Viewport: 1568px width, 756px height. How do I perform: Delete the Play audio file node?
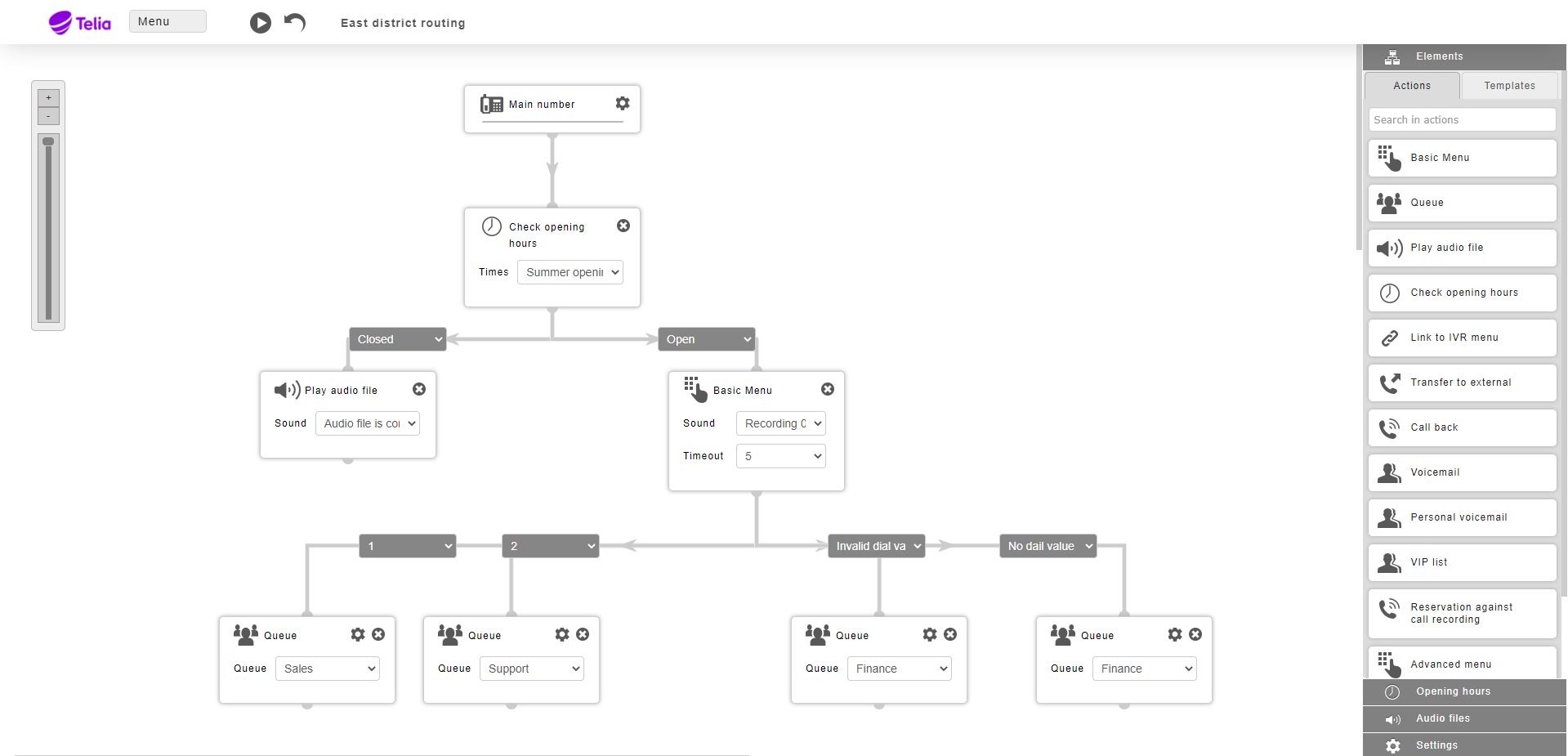click(x=419, y=389)
